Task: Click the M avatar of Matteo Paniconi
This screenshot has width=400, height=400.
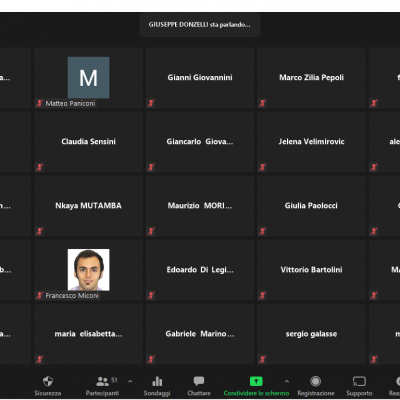Action: 88,78
